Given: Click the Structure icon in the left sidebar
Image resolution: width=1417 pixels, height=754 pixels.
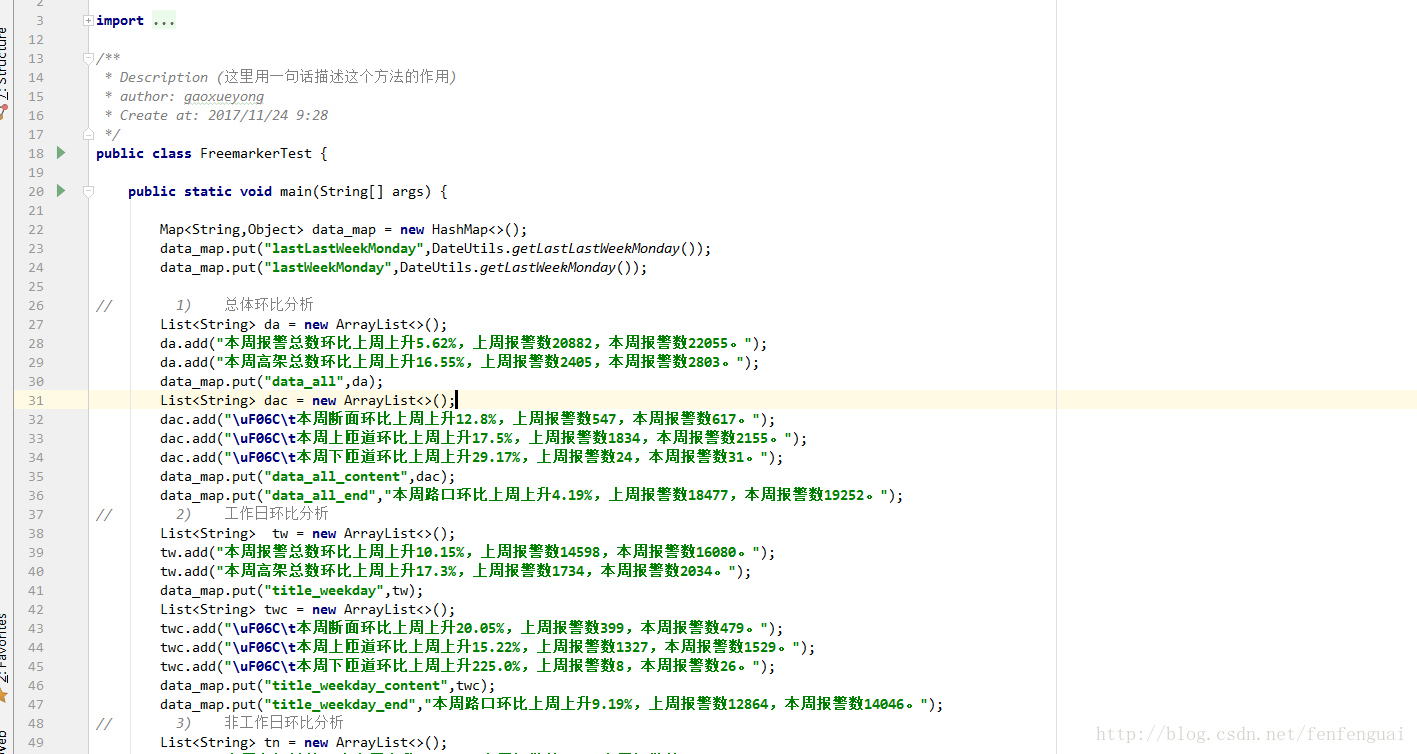Looking at the screenshot, I should click(4, 114).
